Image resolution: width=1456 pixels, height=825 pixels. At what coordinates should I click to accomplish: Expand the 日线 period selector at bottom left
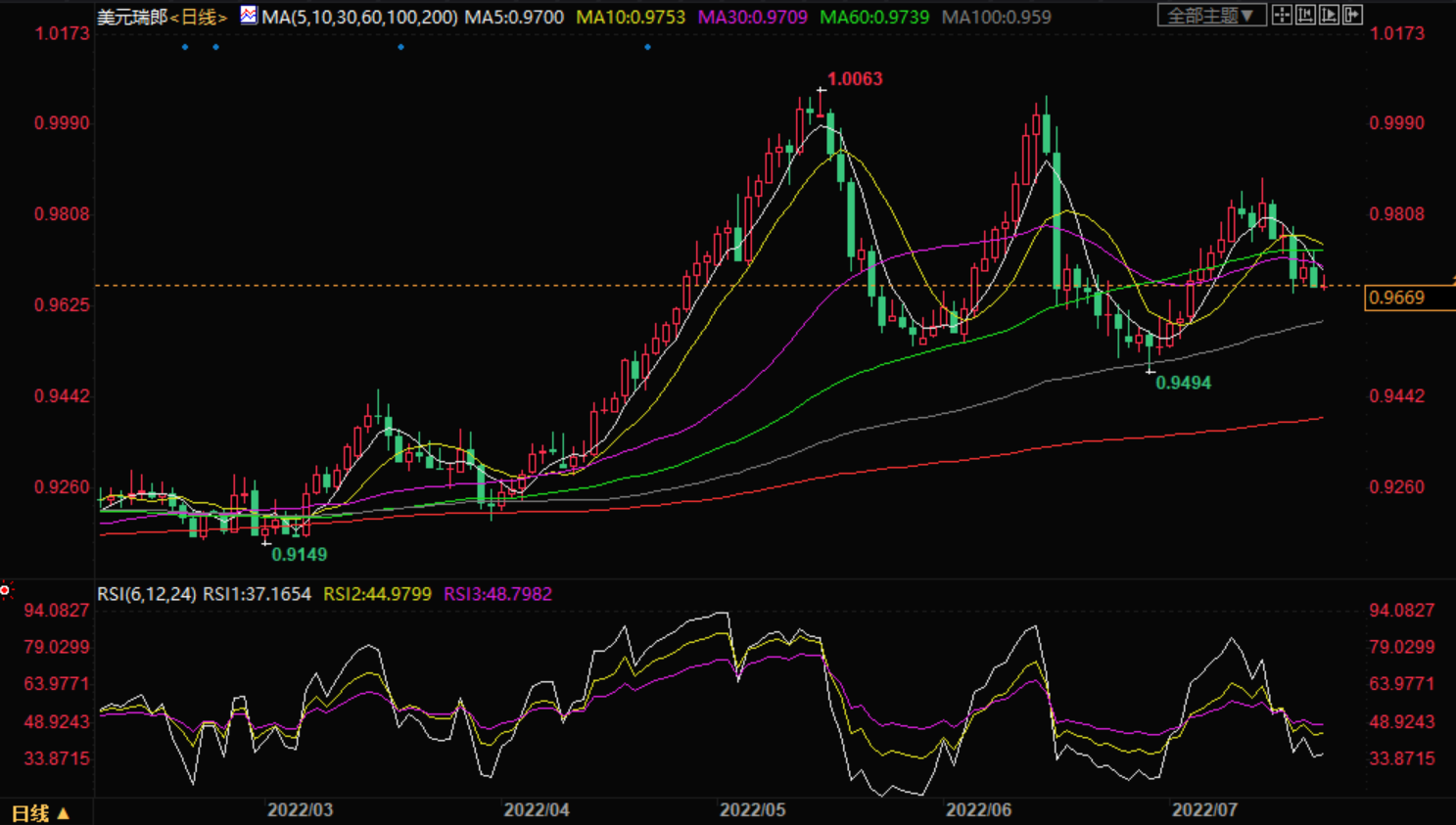coord(40,813)
